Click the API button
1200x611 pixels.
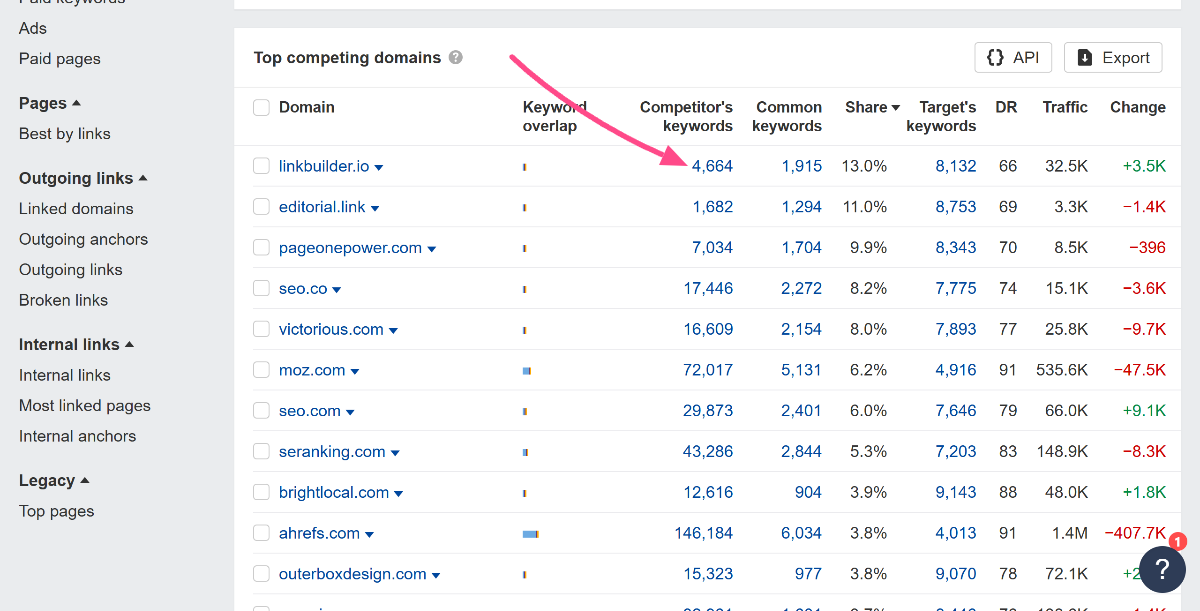(1013, 57)
